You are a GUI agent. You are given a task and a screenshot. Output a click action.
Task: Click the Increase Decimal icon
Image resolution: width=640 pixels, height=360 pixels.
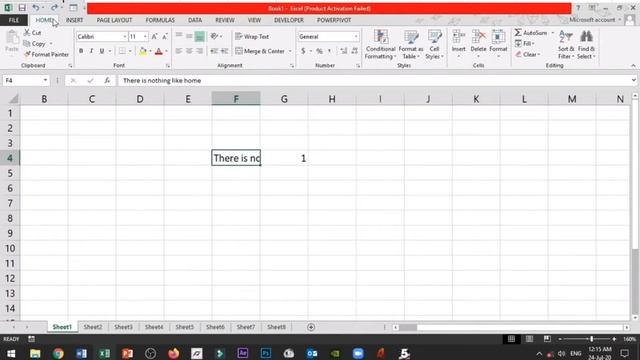click(344, 51)
